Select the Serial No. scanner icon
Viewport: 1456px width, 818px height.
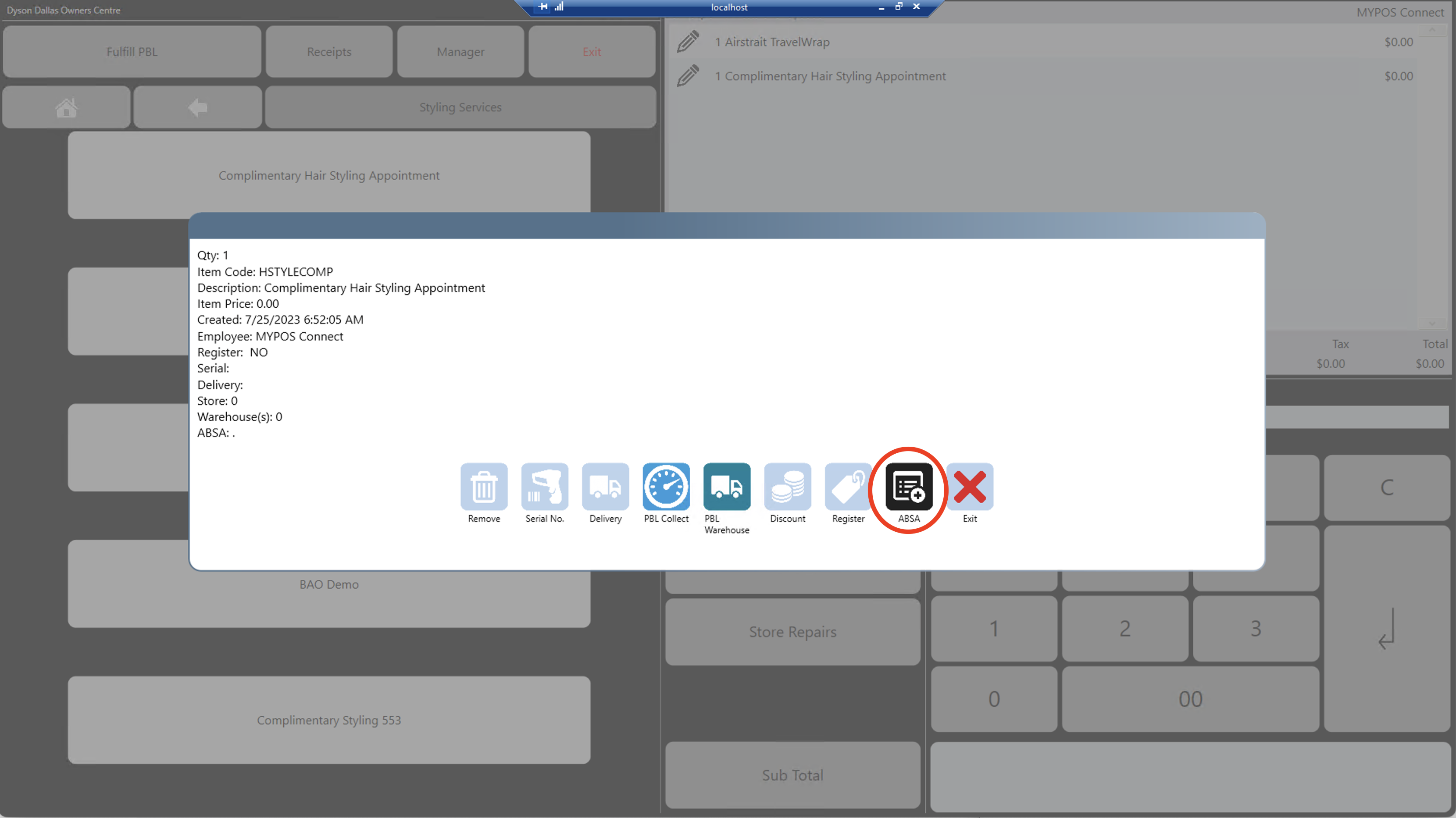(x=544, y=487)
